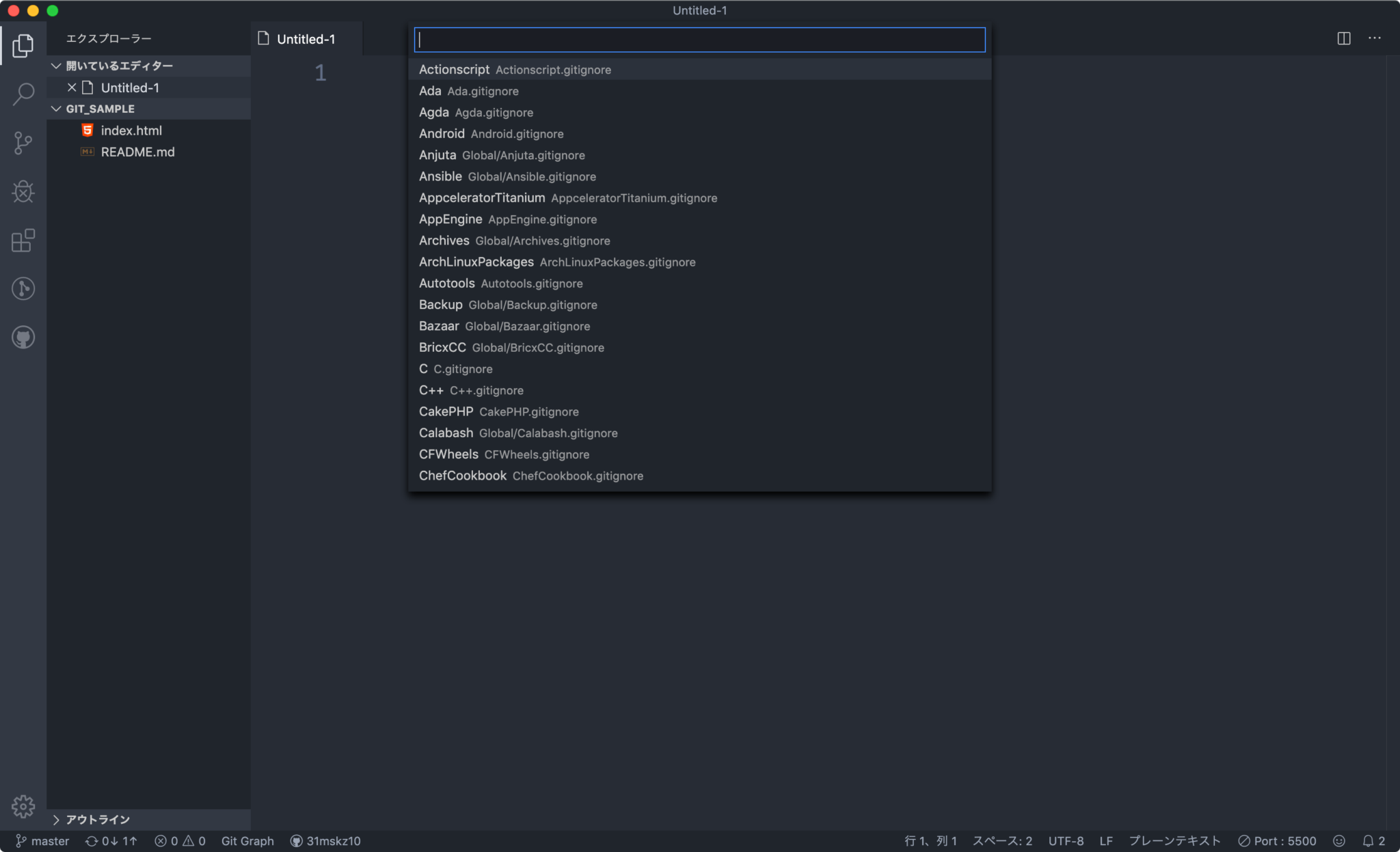1400x852 pixels.
Task: Collapse the GIT_SAMPLE folder tree
Action: point(57,108)
